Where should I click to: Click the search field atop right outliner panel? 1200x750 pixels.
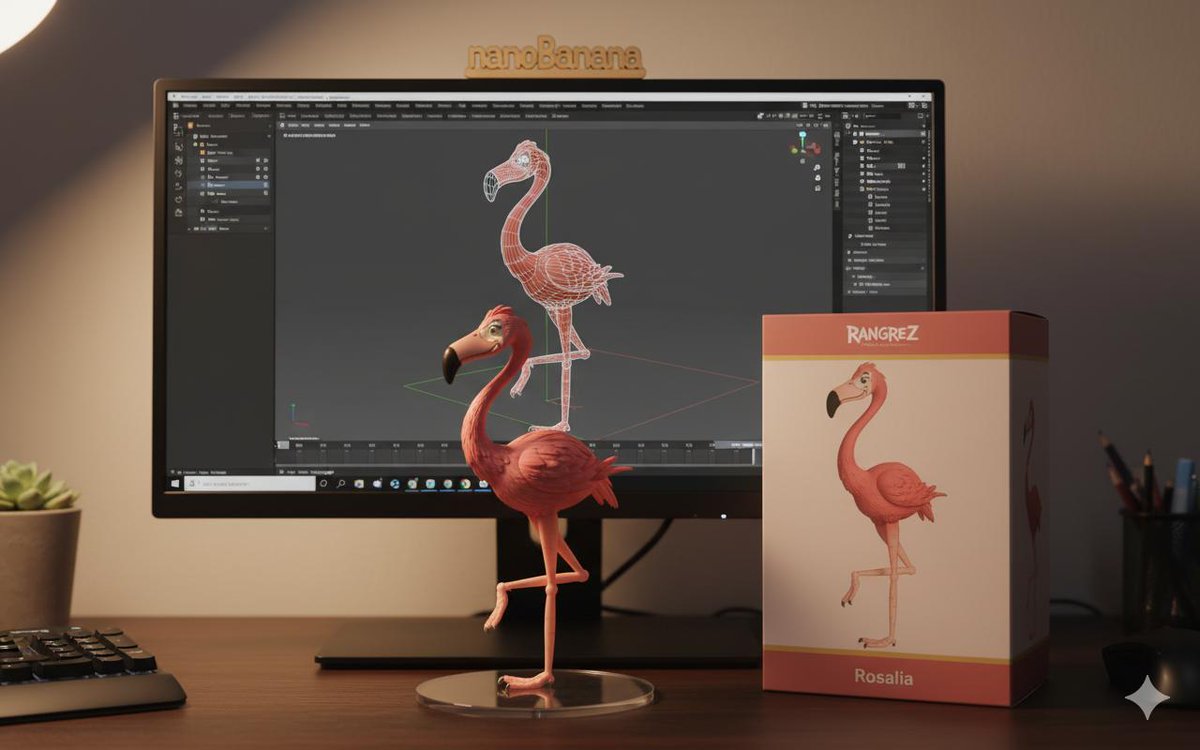coord(882,116)
